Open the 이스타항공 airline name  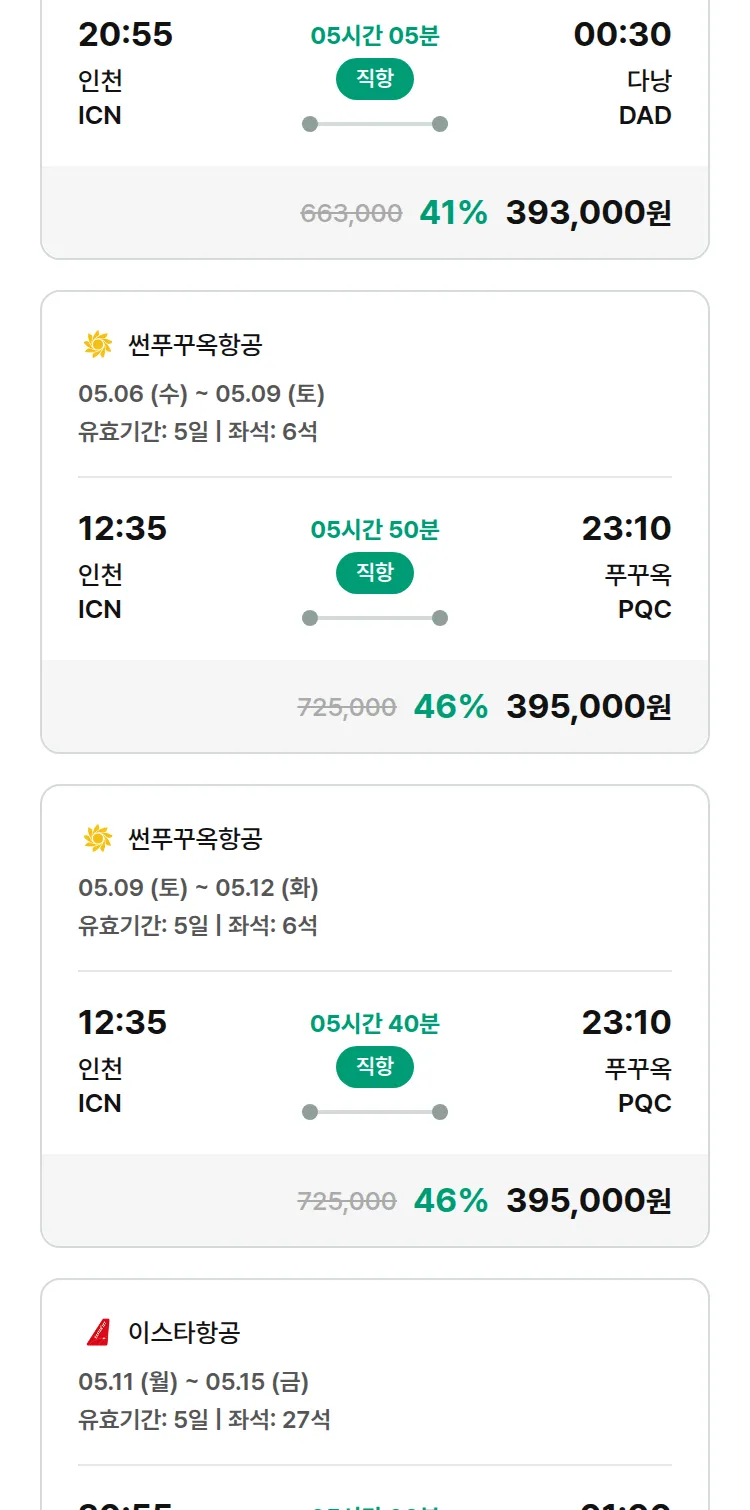[184, 1332]
